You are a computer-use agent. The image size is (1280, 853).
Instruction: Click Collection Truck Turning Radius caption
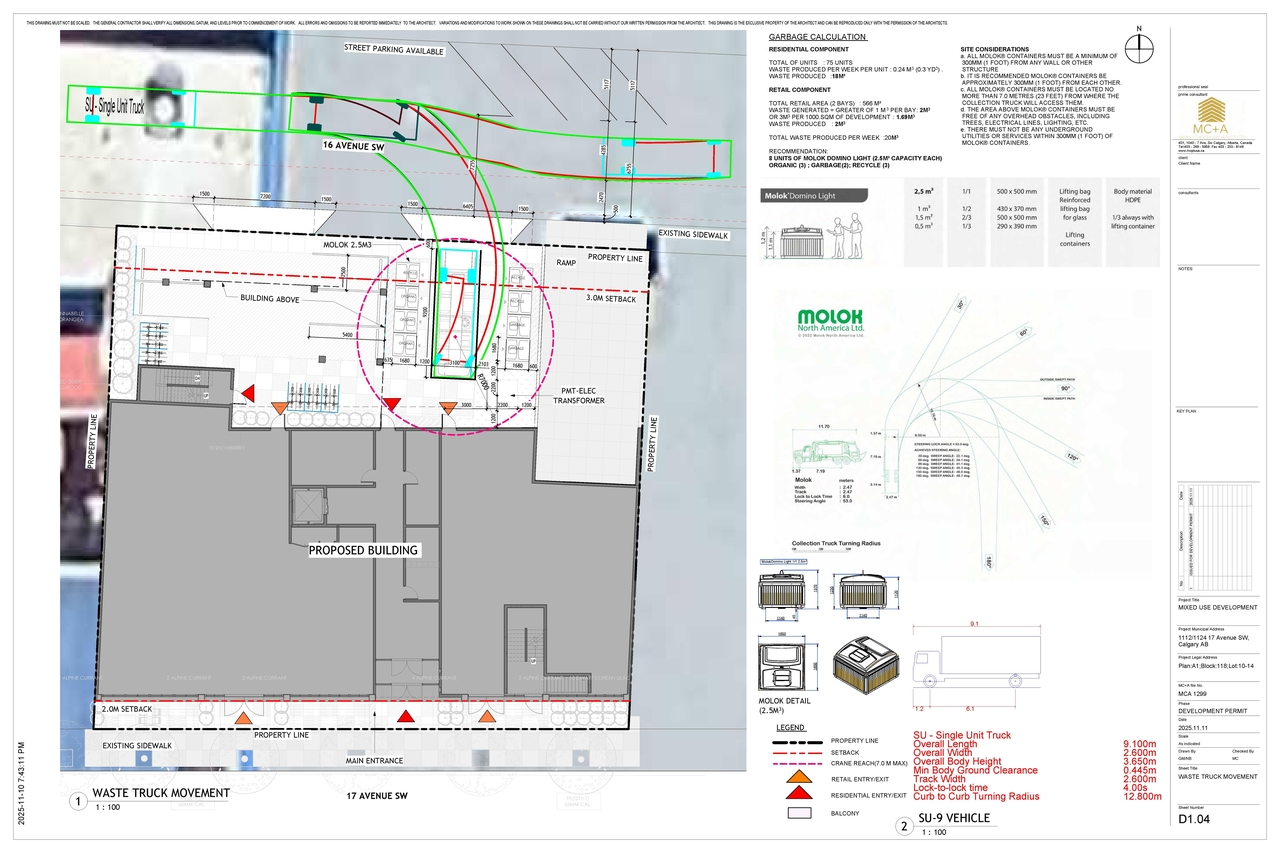click(836, 543)
